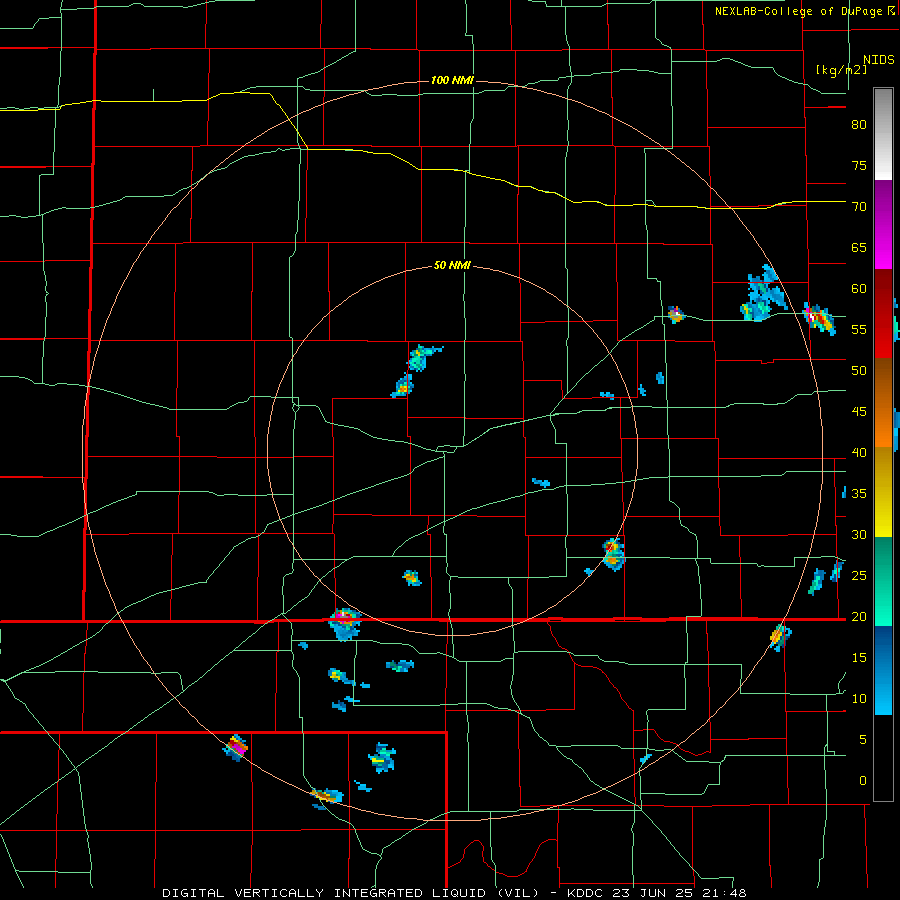Select the brown-orange segment of the color bar
This screenshot has height=900, width=900.
pos(883,402)
